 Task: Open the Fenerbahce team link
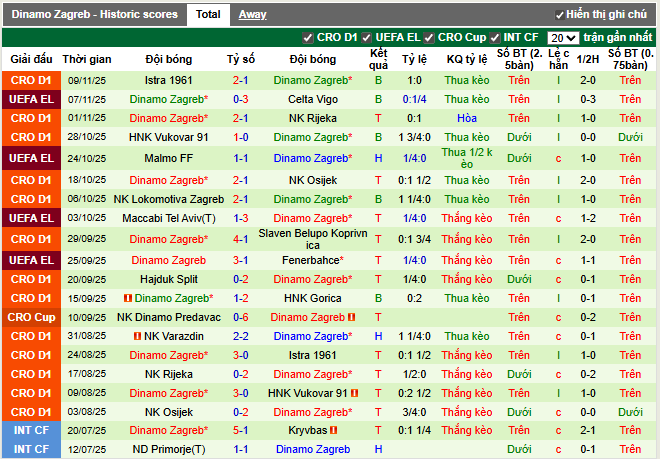click(x=313, y=260)
